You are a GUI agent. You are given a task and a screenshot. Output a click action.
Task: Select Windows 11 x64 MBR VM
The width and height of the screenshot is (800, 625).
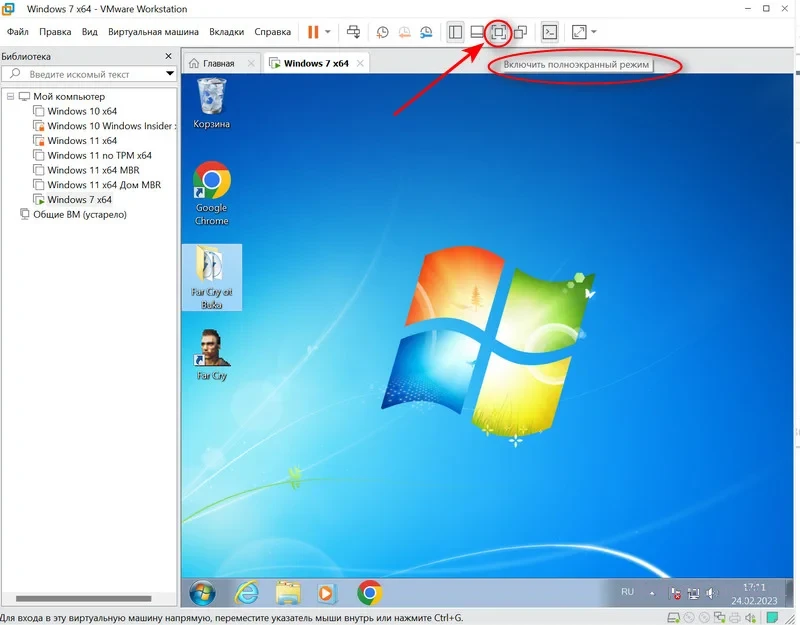coord(93,170)
